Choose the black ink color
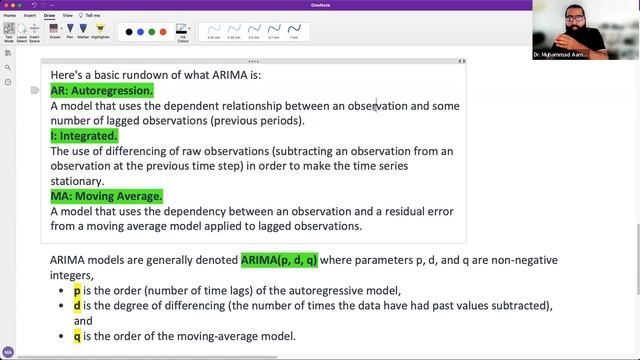This screenshot has height=360, width=640. [x=129, y=32]
